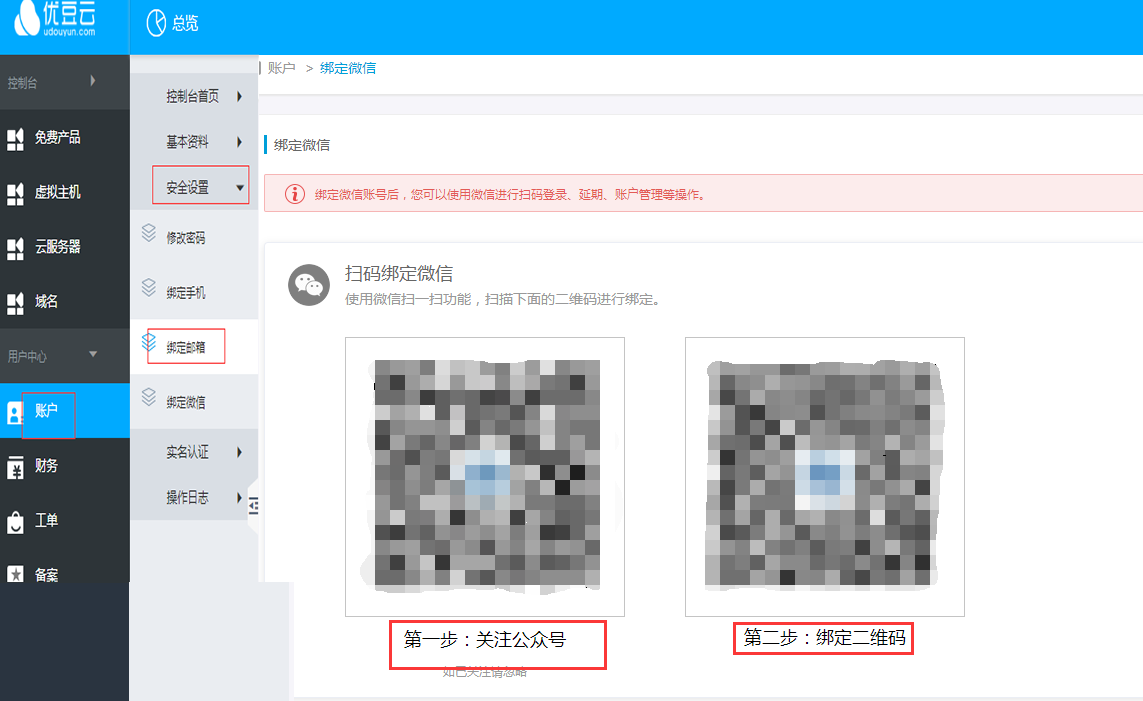Open 财务 in the left sidebar
Image resolution: width=1143 pixels, height=701 pixels.
point(46,466)
